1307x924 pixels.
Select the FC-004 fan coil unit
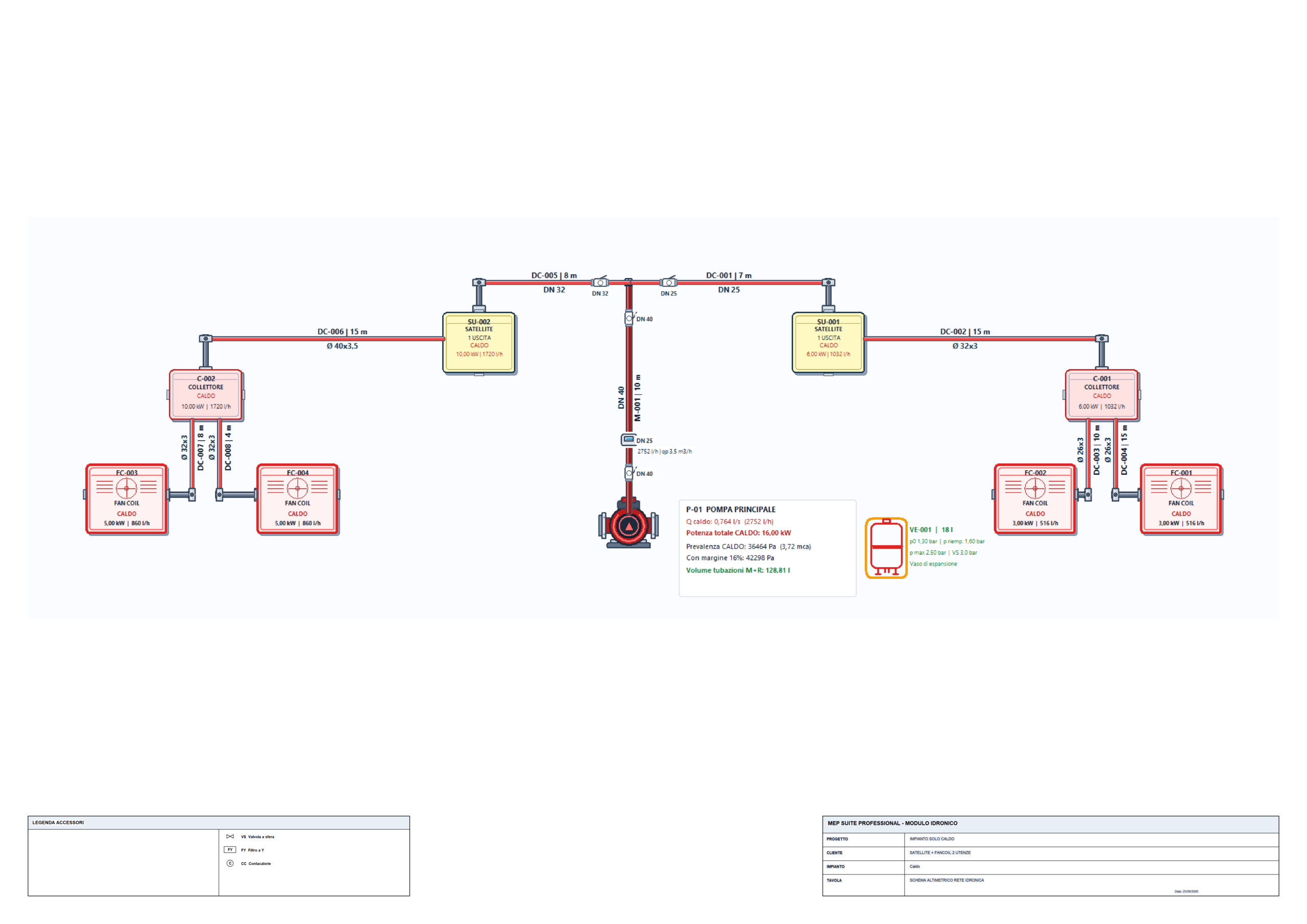[298, 499]
